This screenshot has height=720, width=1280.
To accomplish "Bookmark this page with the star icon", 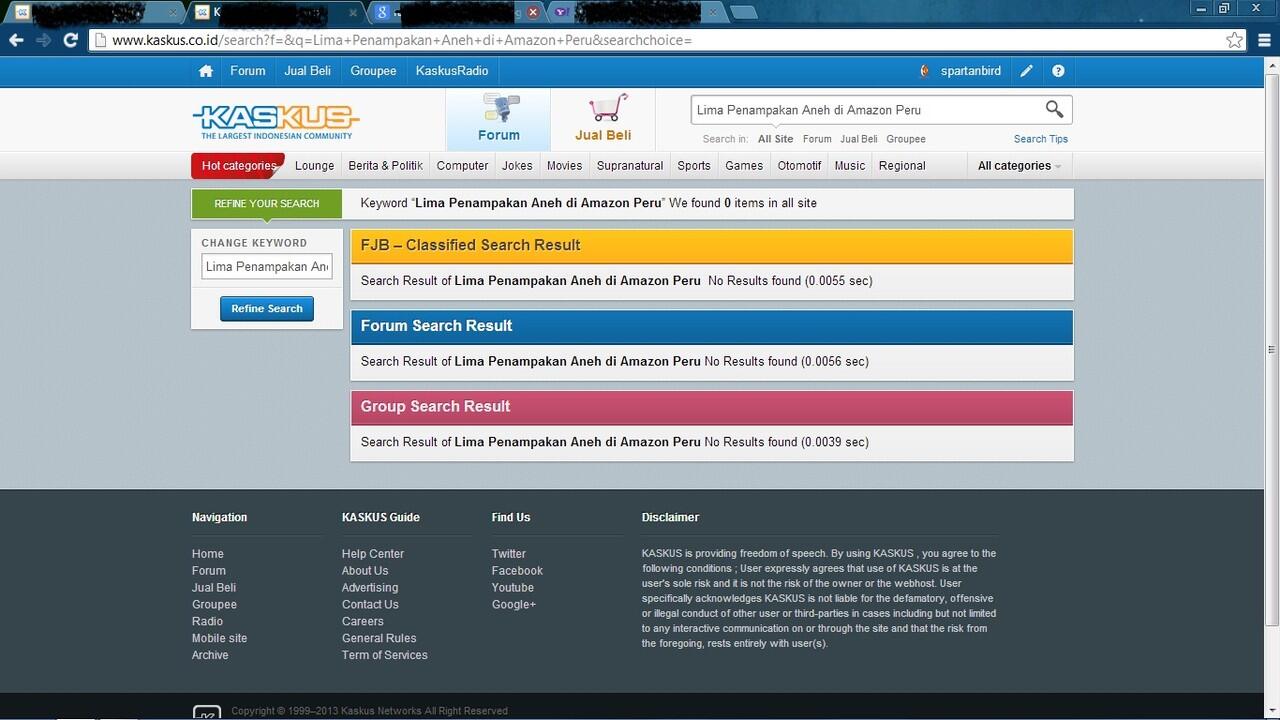I will (1235, 40).
